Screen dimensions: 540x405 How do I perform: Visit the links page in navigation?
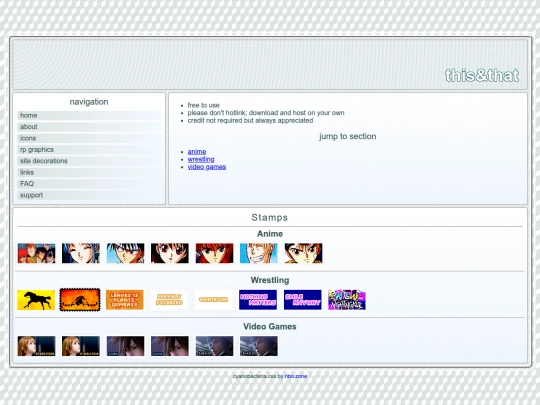(x=89, y=172)
